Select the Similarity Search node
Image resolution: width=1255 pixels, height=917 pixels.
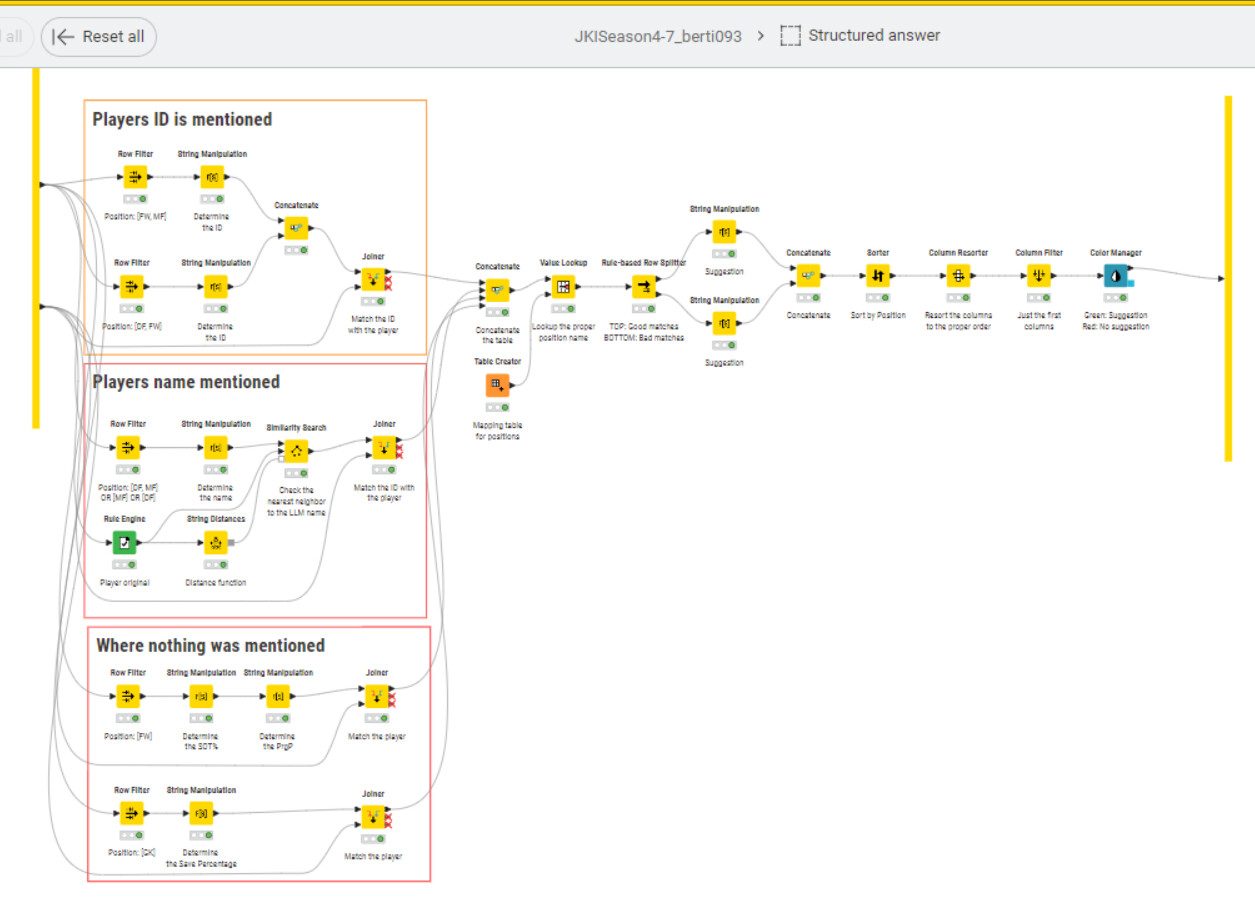point(295,450)
